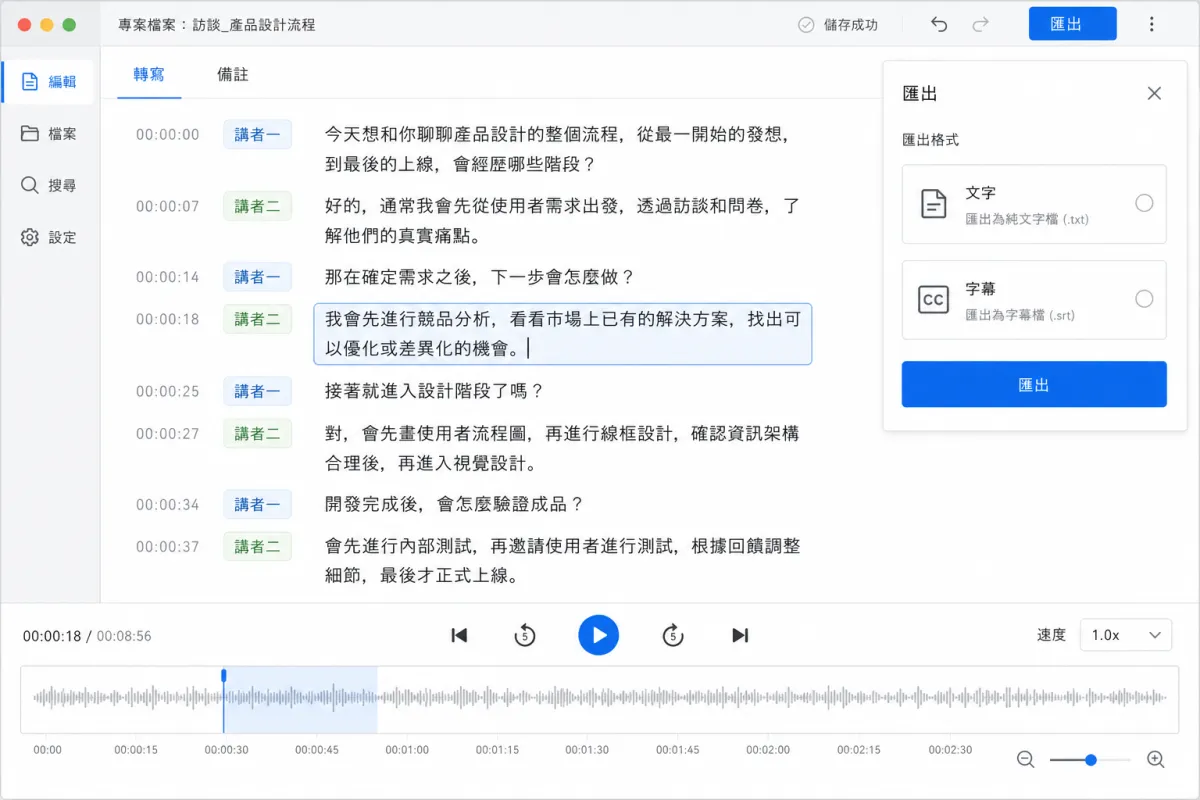
Task: Click the highlighted waveform selection region
Action: click(300, 700)
